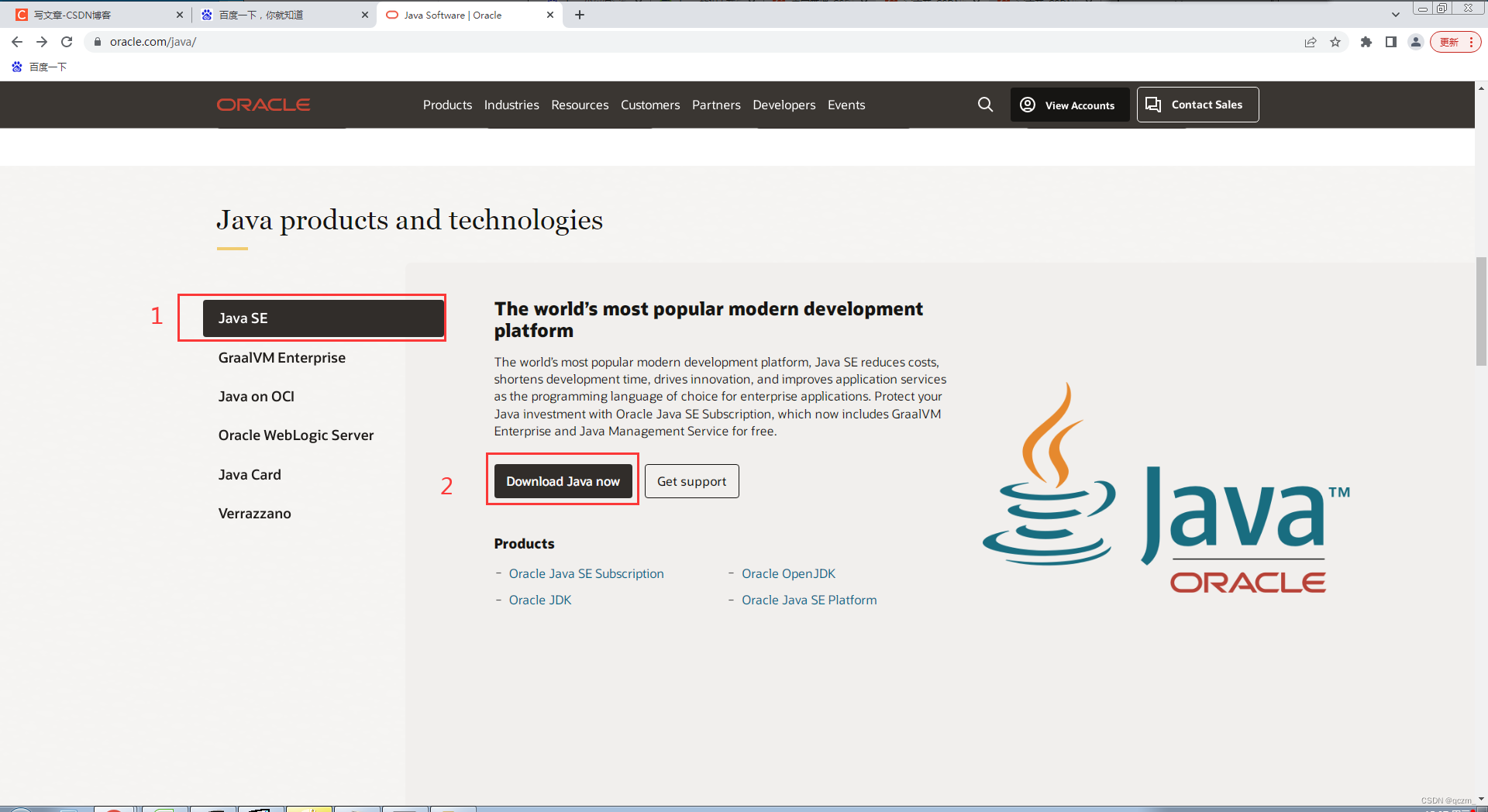Image resolution: width=1488 pixels, height=812 pixels.
Task: Click the browser back arrow
Action: [x=17, y=42]
